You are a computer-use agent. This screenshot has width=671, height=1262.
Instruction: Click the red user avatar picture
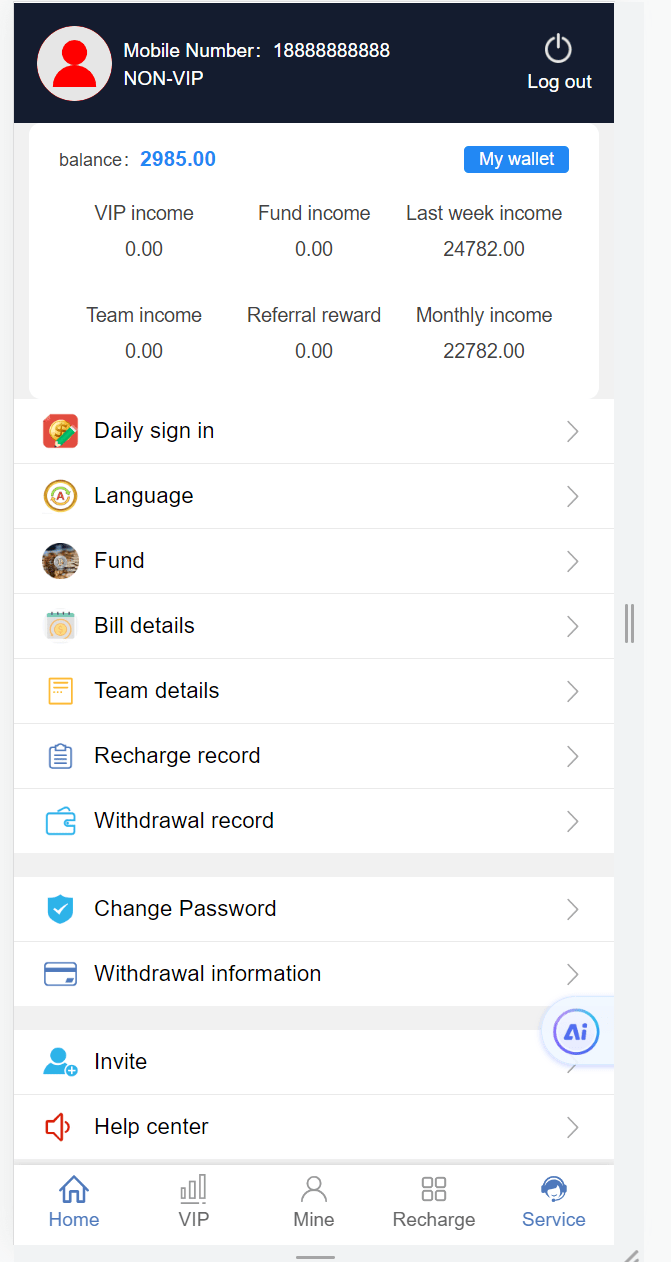(74, 64)
